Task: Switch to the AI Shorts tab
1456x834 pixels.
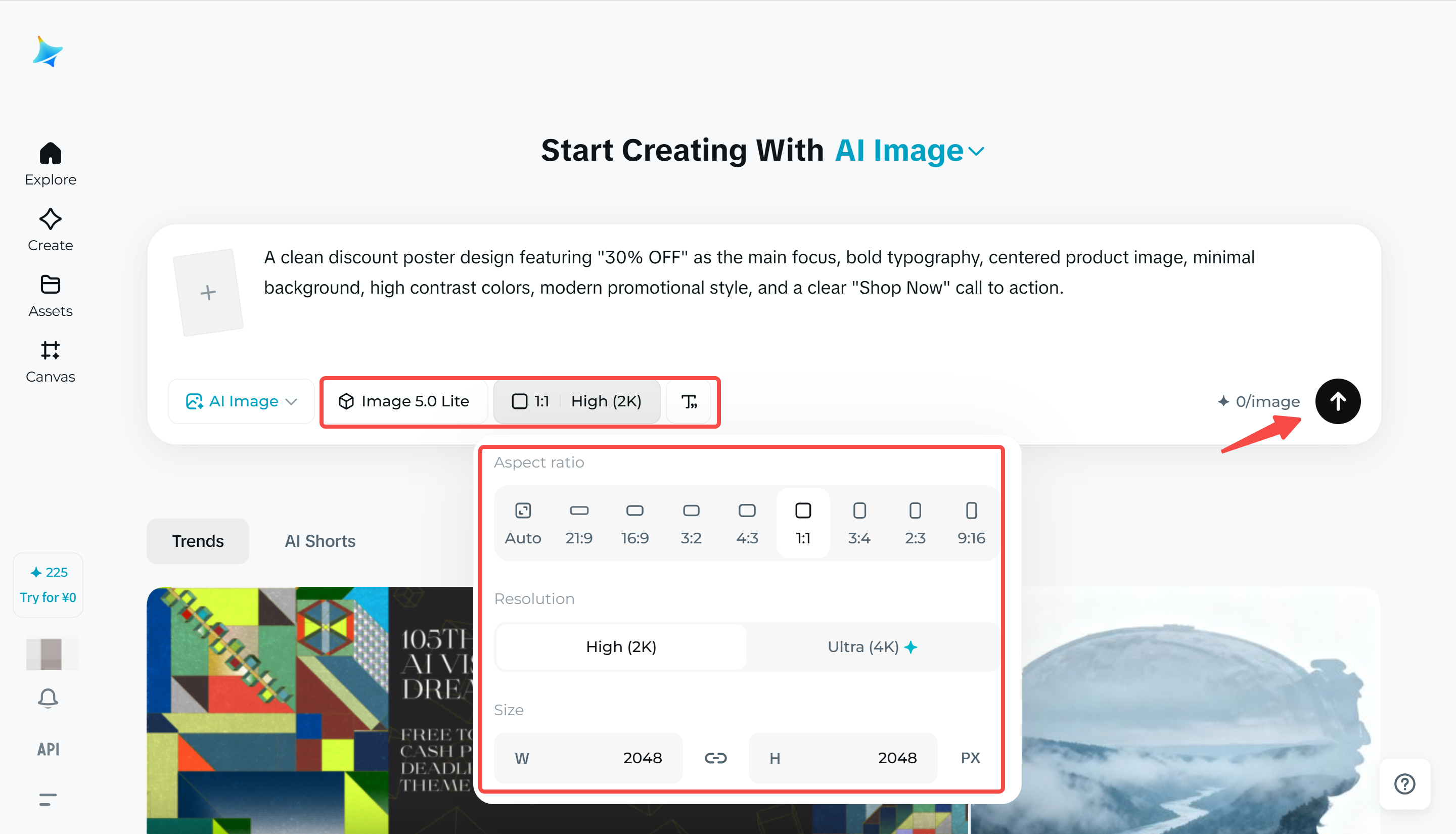Action: tap(320, 541)
